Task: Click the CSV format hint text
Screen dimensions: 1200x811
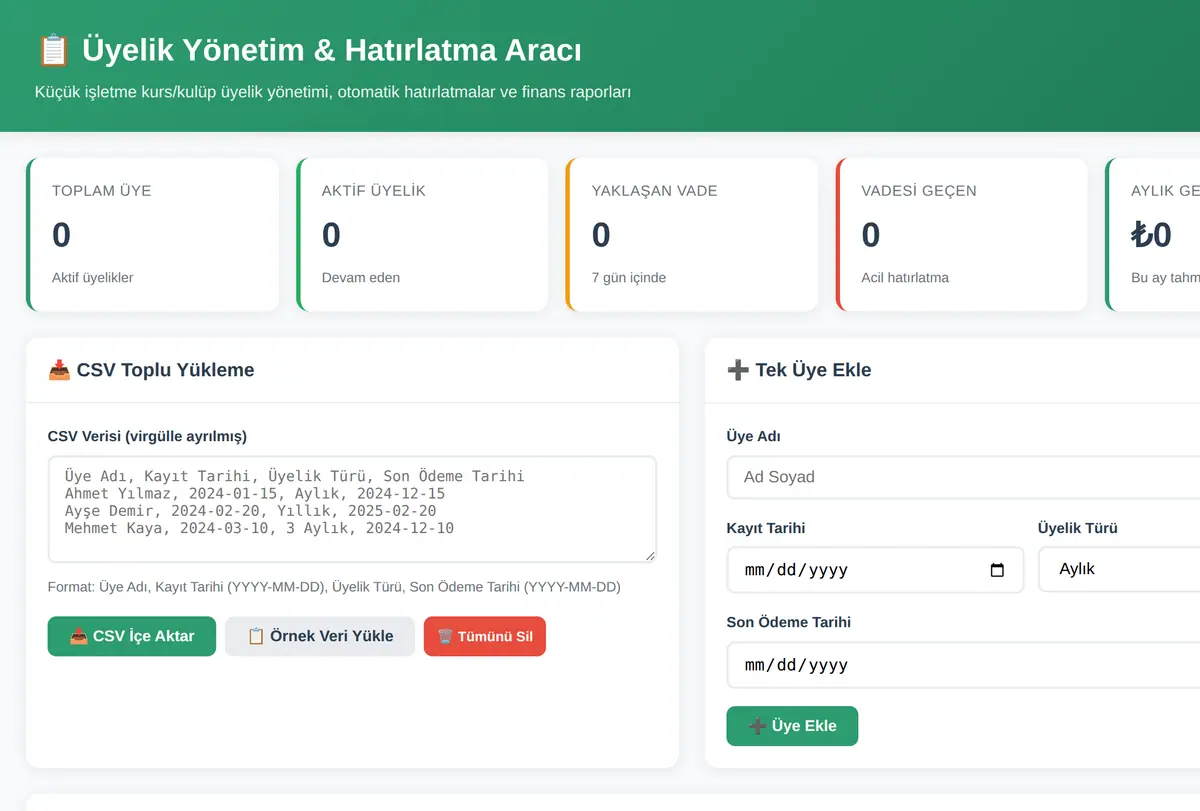Action: 334,587
